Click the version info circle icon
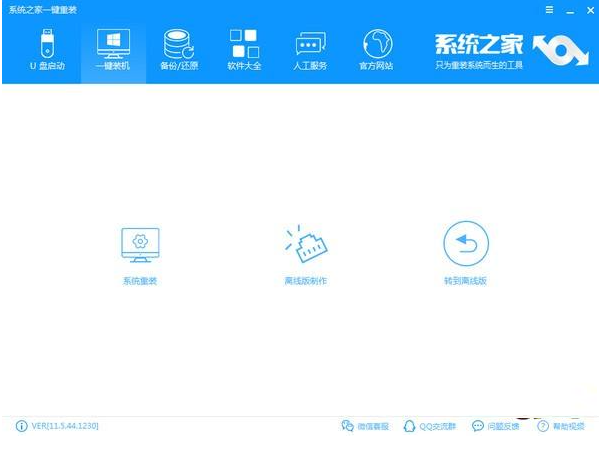This screenshot has height=454, width=599. point(22,426)
